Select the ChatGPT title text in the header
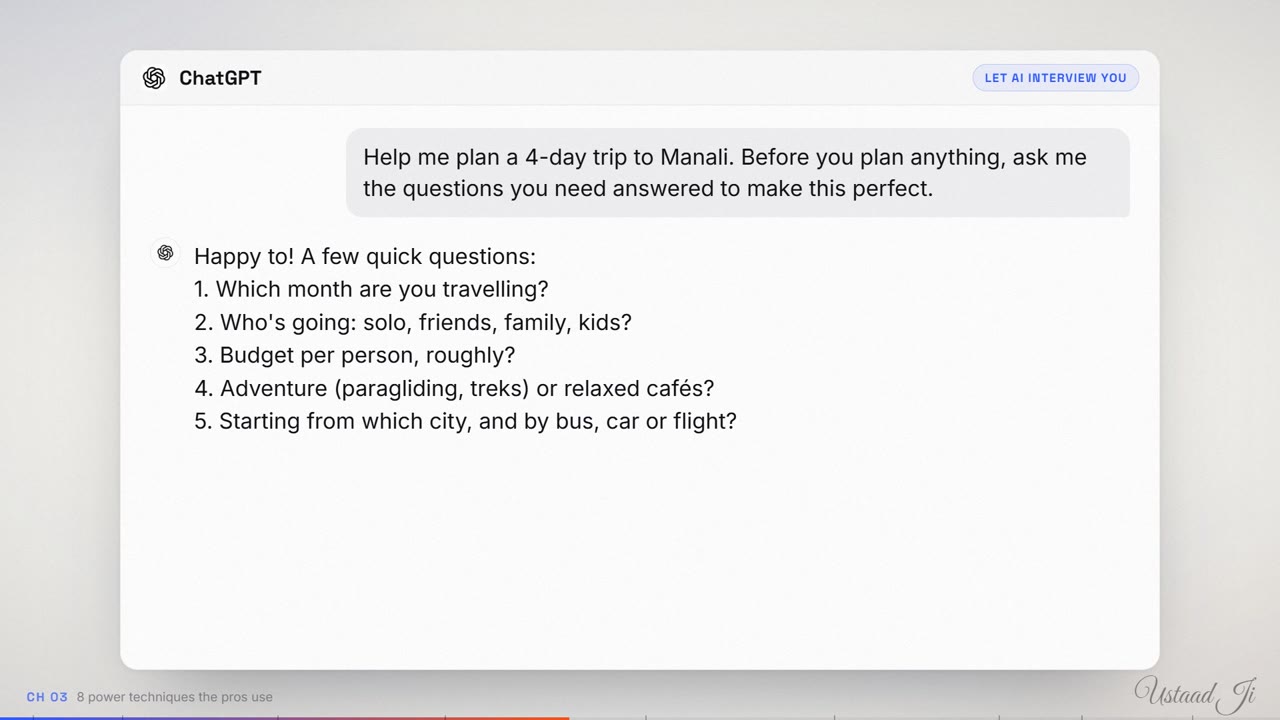The width and height of the screenshot is (1280, 720). pyautogui.click(x=220, y=78)
